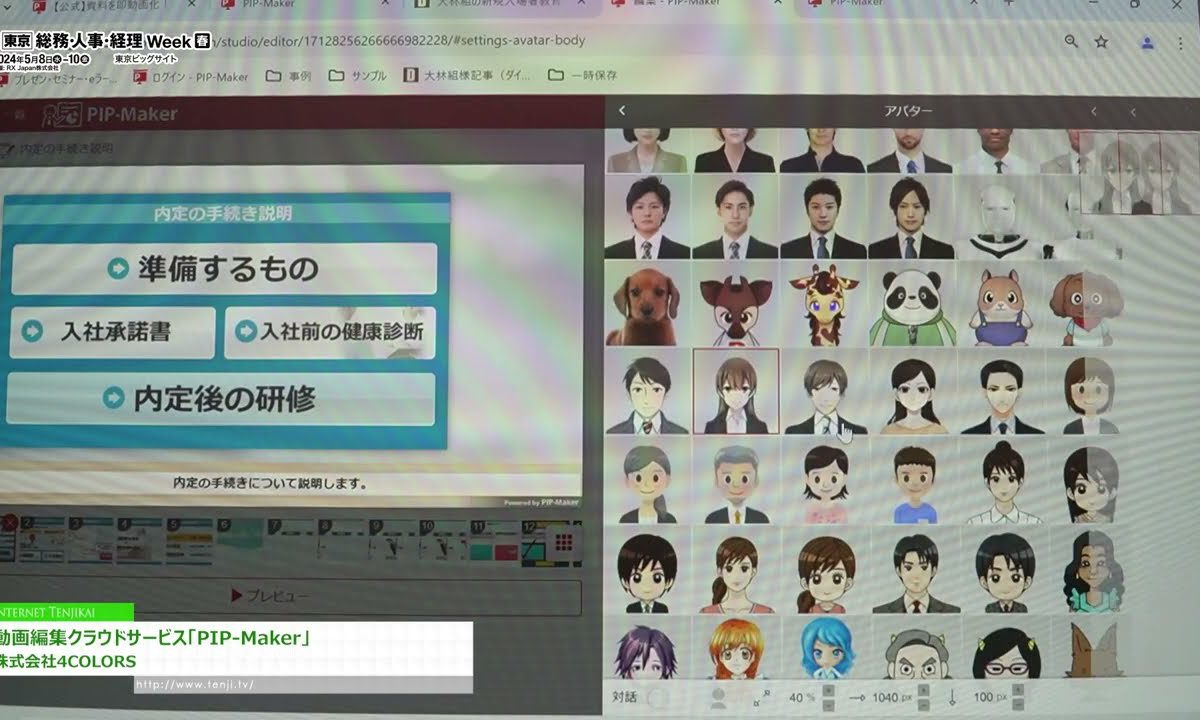Pick the giraffe avatar
Screen dimensions: 1200x720
[x=823, y=304]
